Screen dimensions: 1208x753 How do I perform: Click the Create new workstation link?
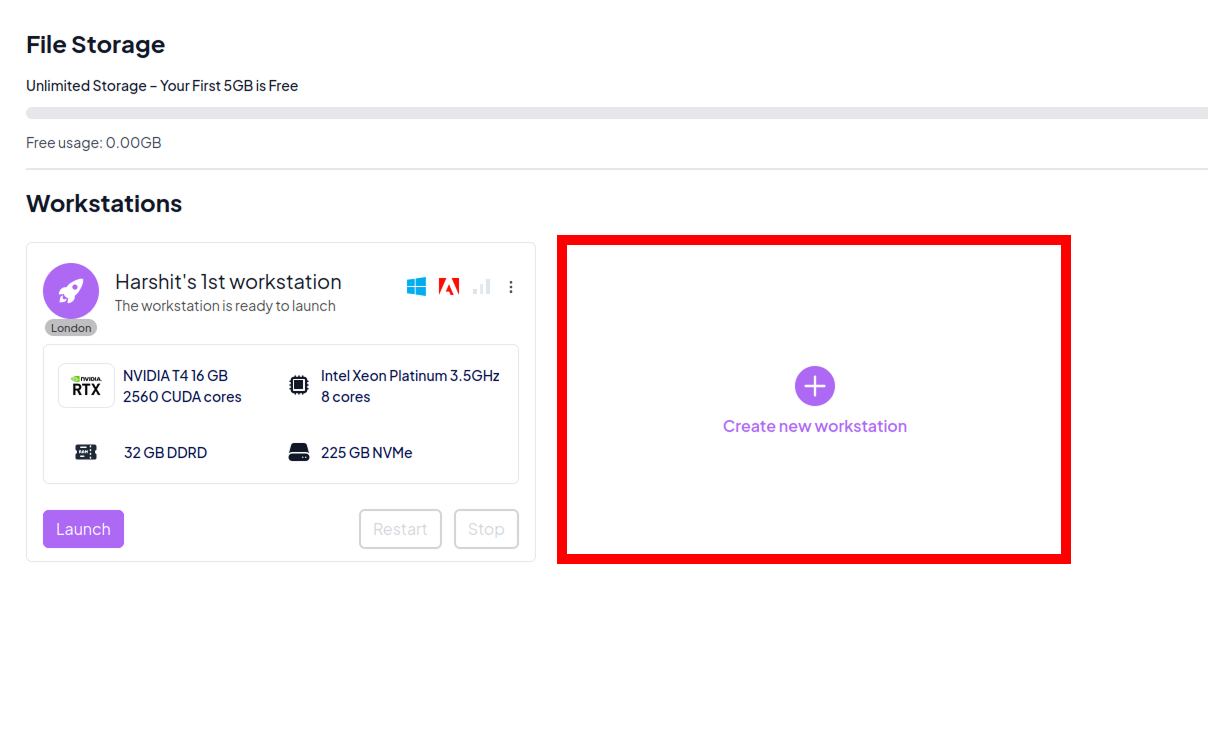(x=814, y=426)
